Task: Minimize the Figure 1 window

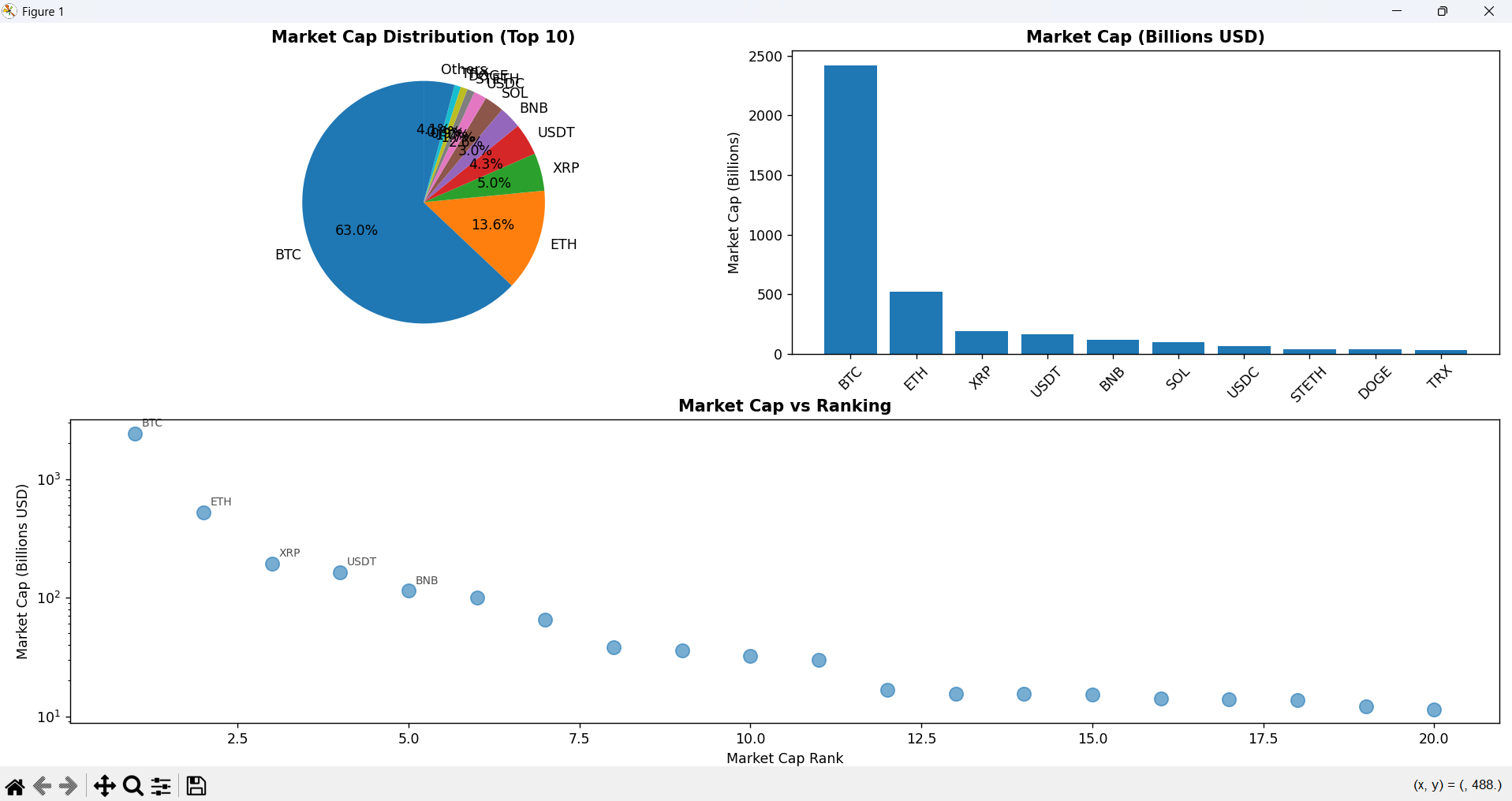Action: tap(1396, 11)
